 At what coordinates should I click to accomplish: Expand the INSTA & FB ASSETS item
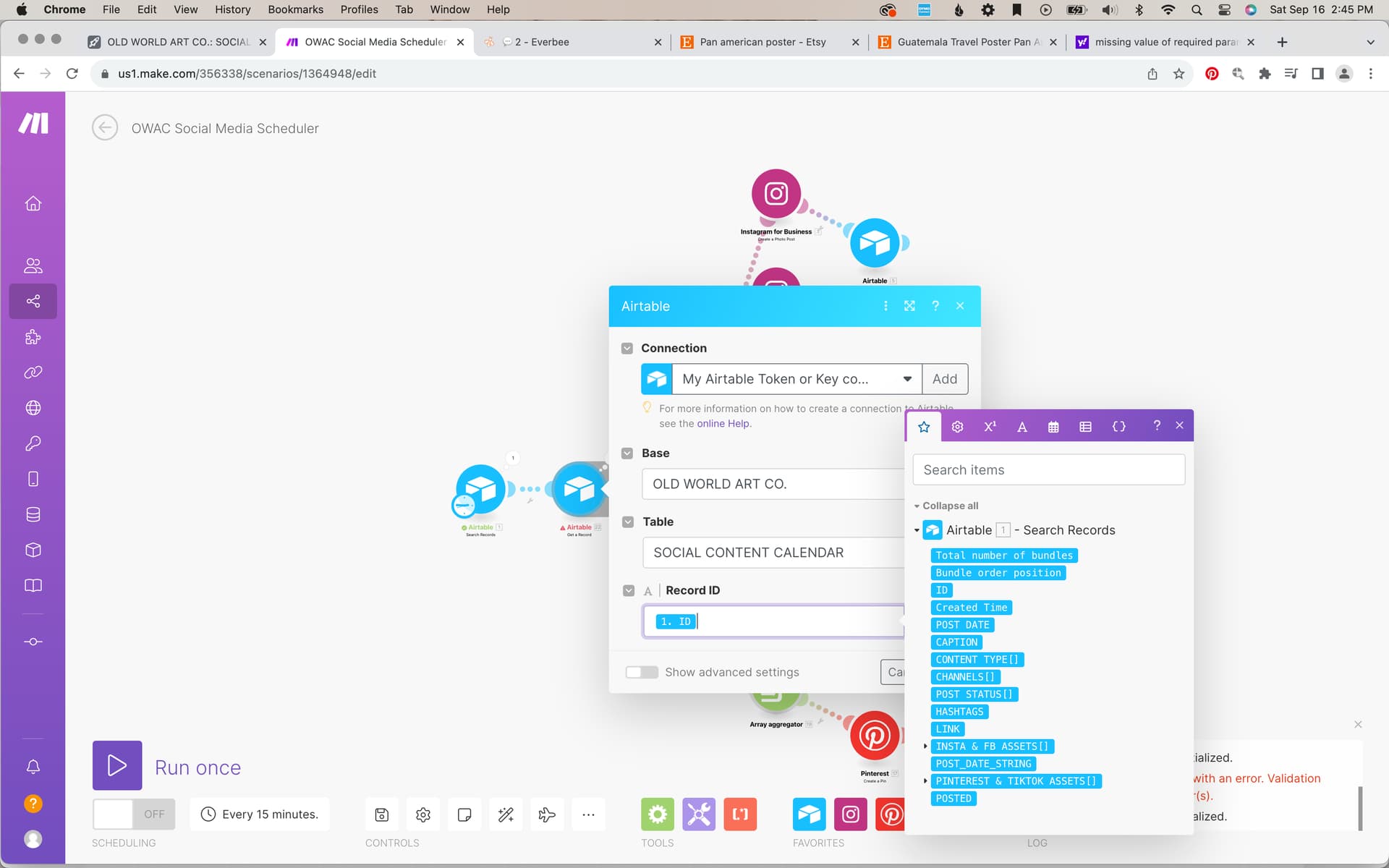[x=925, y=746]
